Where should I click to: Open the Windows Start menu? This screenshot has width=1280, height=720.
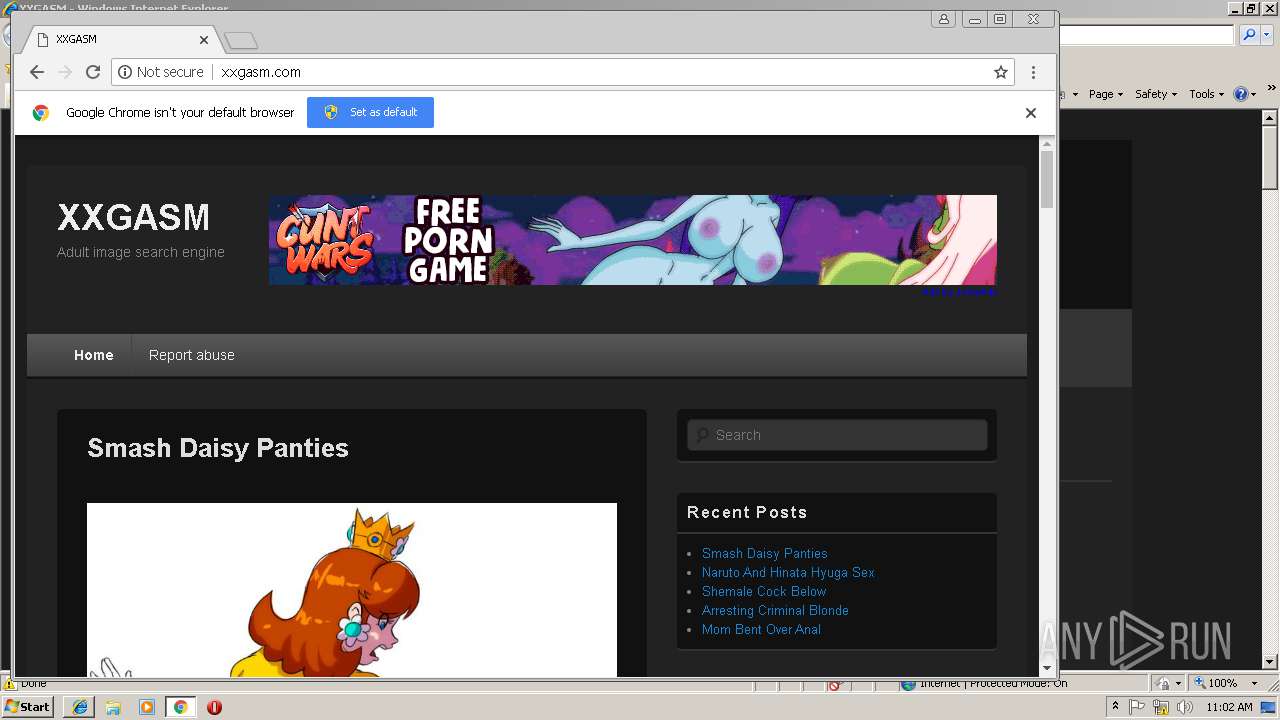[27, 706]
